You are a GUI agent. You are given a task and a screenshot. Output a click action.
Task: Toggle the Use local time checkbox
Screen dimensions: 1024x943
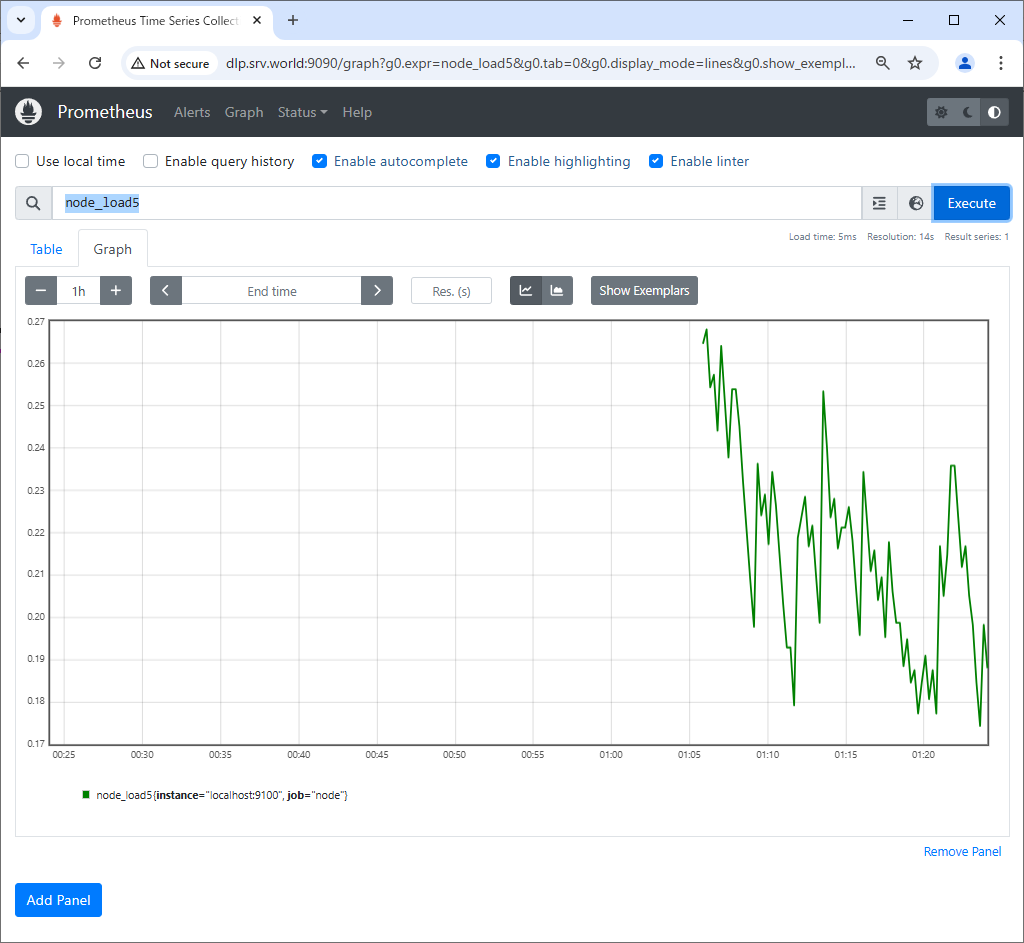pos(22,161)
